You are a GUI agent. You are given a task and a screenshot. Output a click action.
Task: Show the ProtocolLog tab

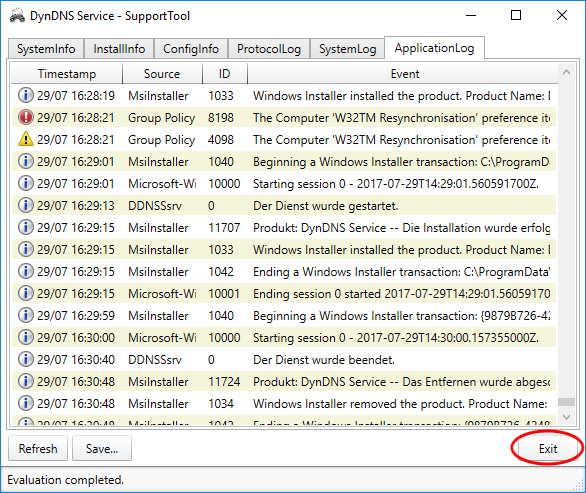269,49
